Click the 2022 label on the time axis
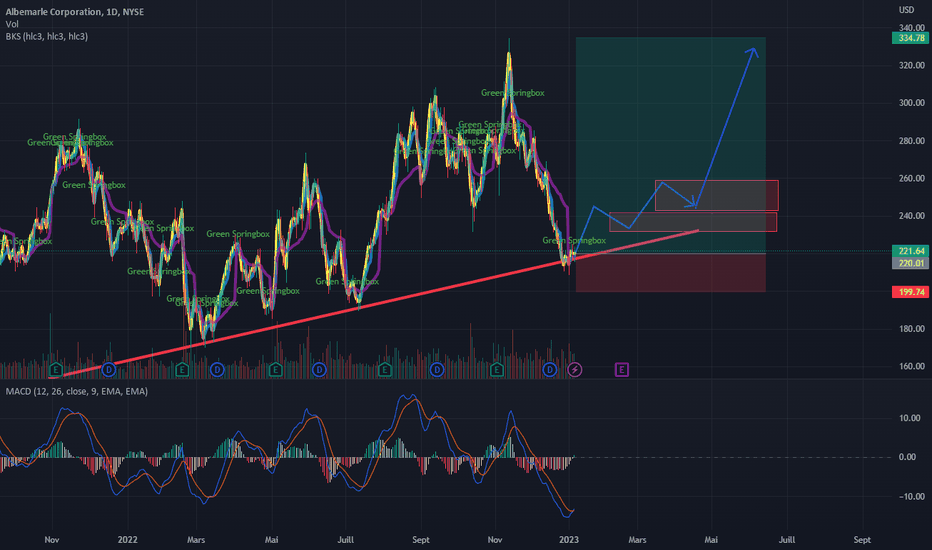The image size is (932, 550). pyautogui.click(x=127, y=540)
